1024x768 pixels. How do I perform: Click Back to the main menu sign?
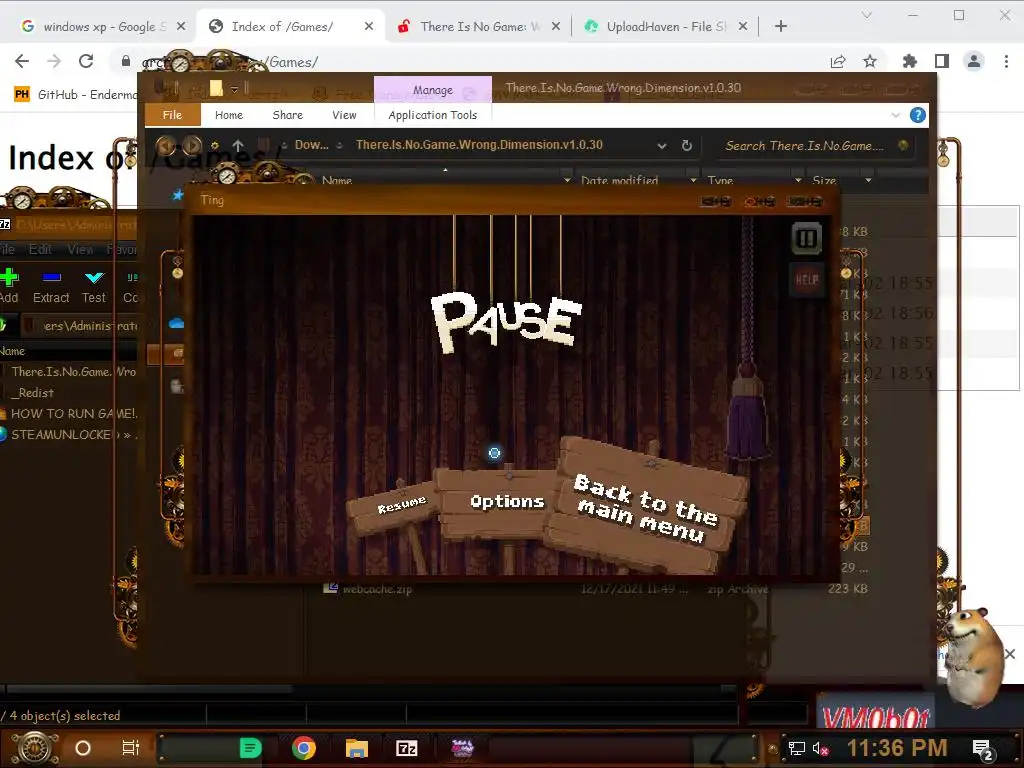pos(646,508)
